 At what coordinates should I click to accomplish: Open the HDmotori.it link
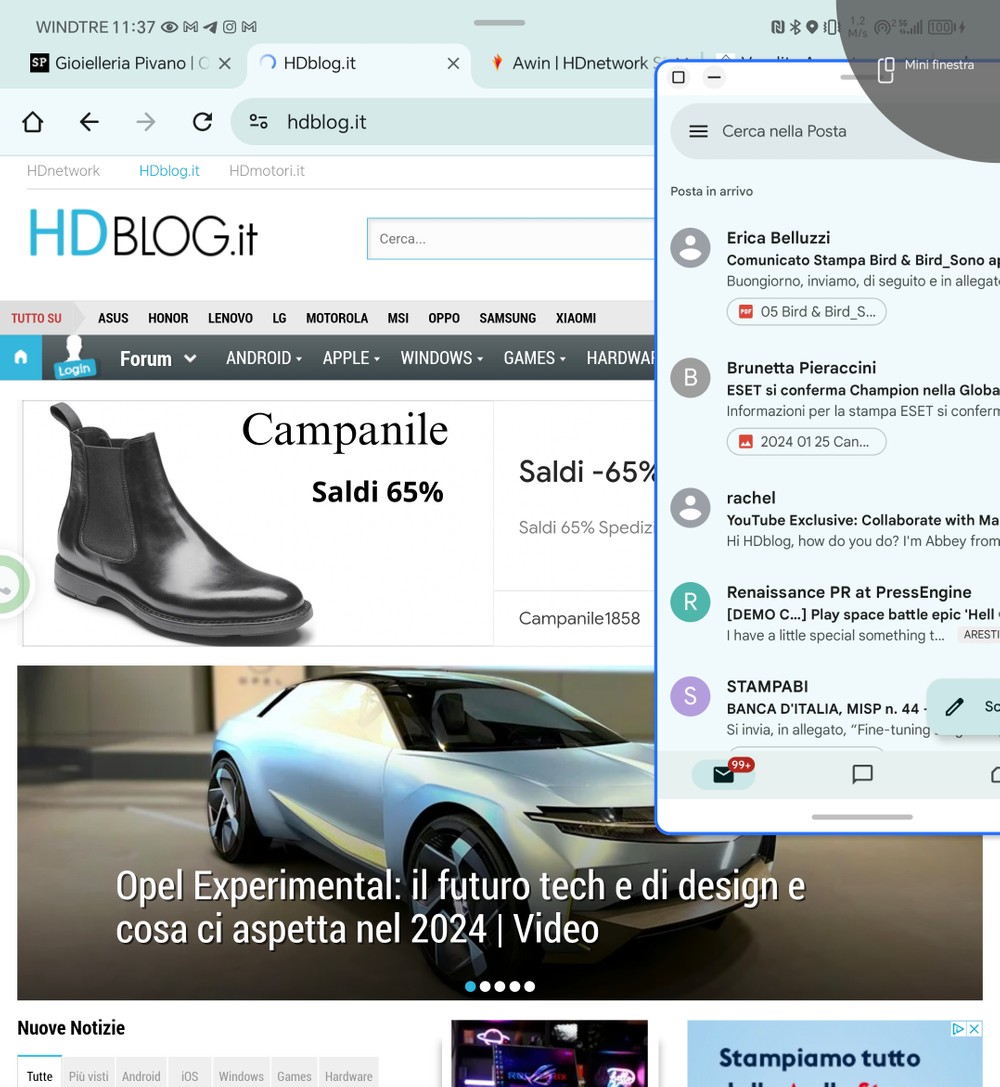[267, 171]
